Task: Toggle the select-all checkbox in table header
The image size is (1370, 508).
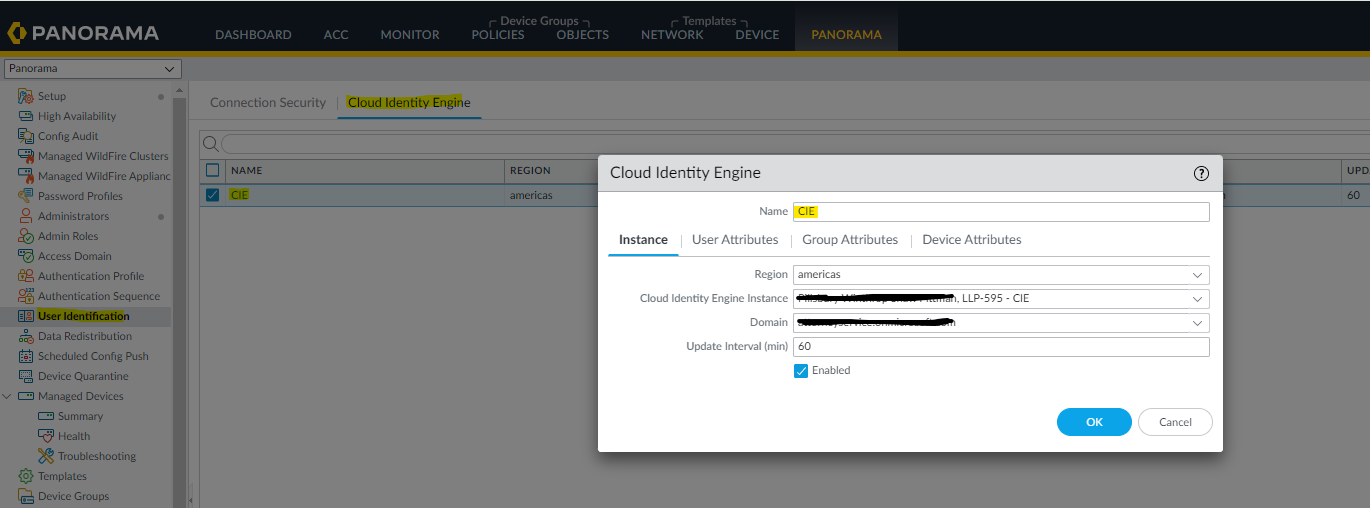Action: pos(212,170)
